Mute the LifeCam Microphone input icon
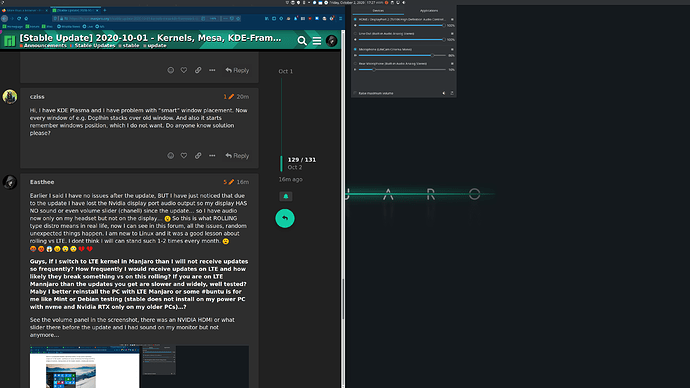Screen dimensions: 690x388 click(x=355, y=55)
